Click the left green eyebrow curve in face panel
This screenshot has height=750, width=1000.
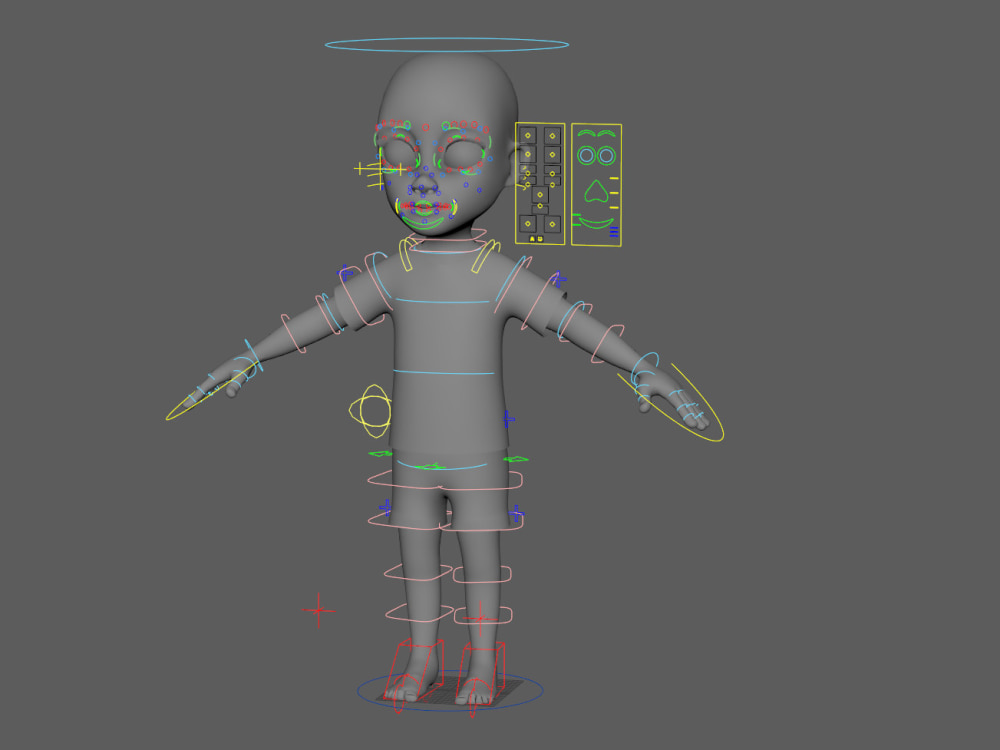pos(586,133)
